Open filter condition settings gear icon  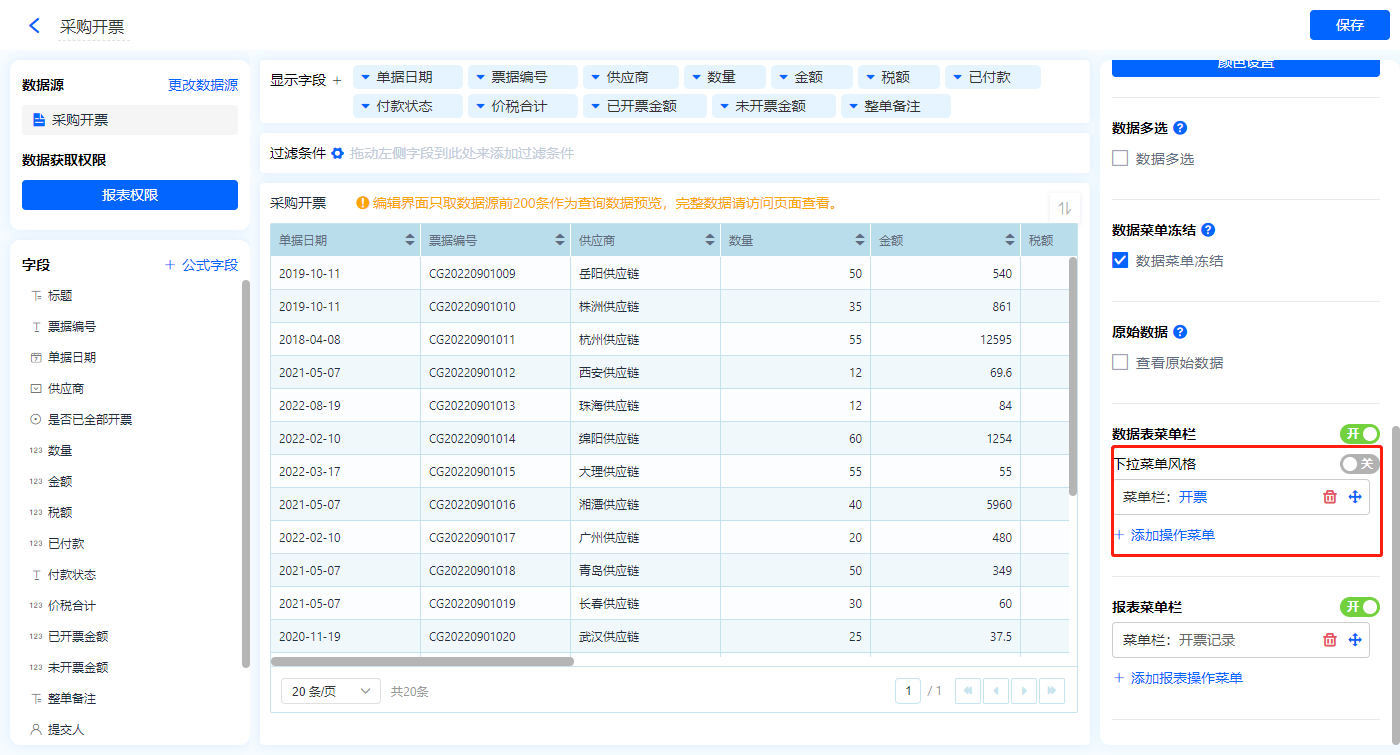coord(338,153)
